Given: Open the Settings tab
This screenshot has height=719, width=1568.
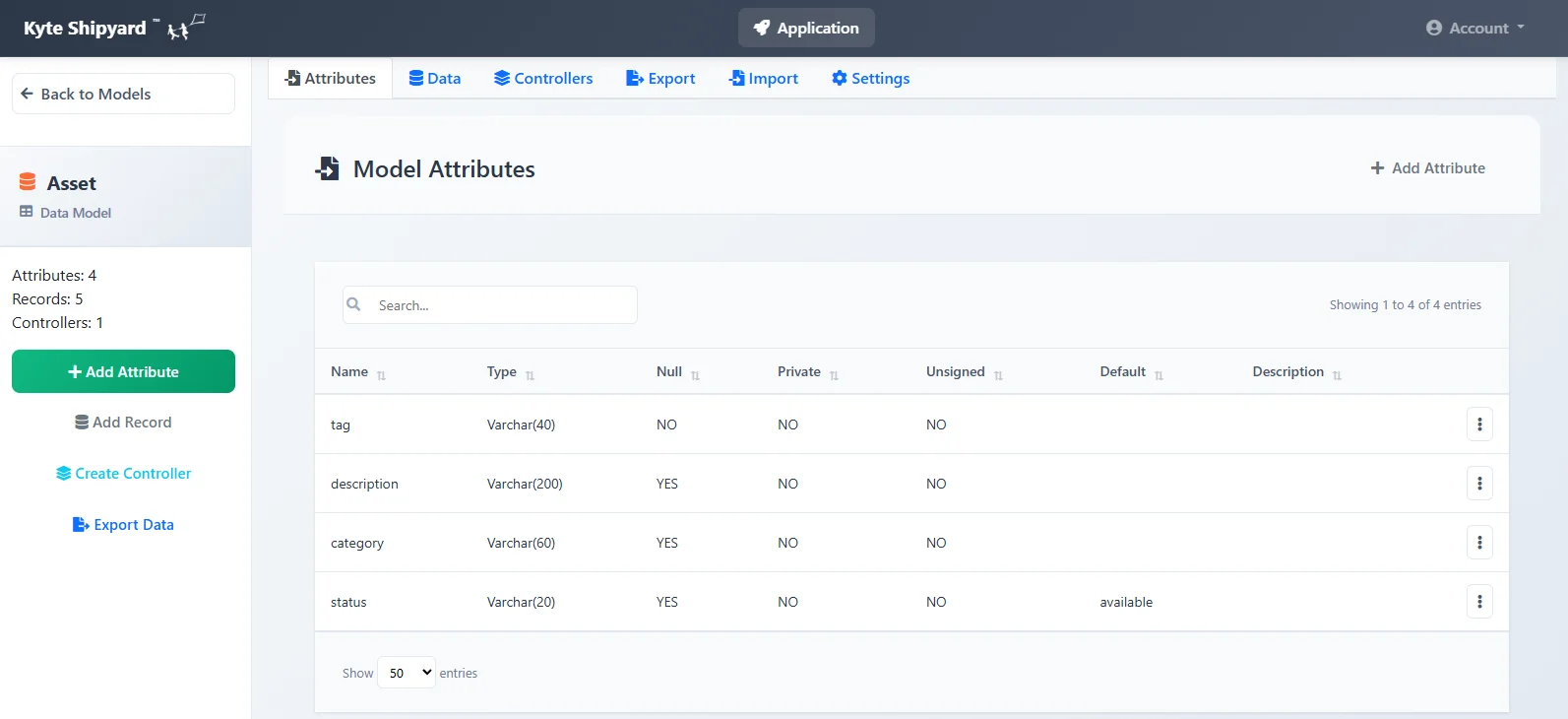Looking at the screenshot, I should click(x=871, y=78).
